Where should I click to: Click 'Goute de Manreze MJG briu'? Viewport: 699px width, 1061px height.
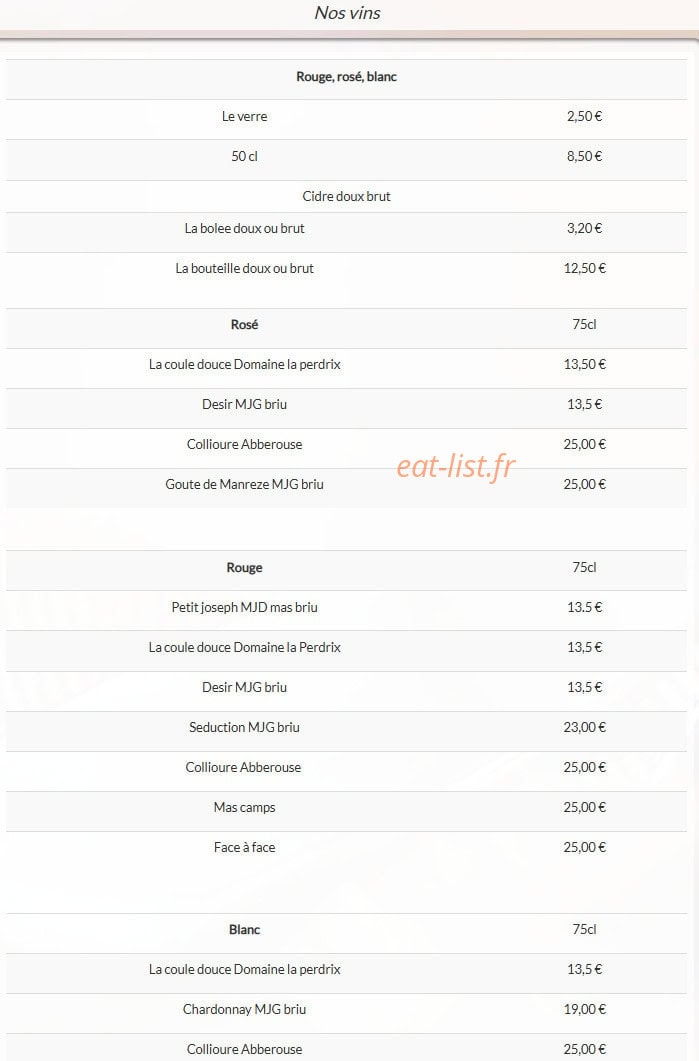[x=244, y=484]
